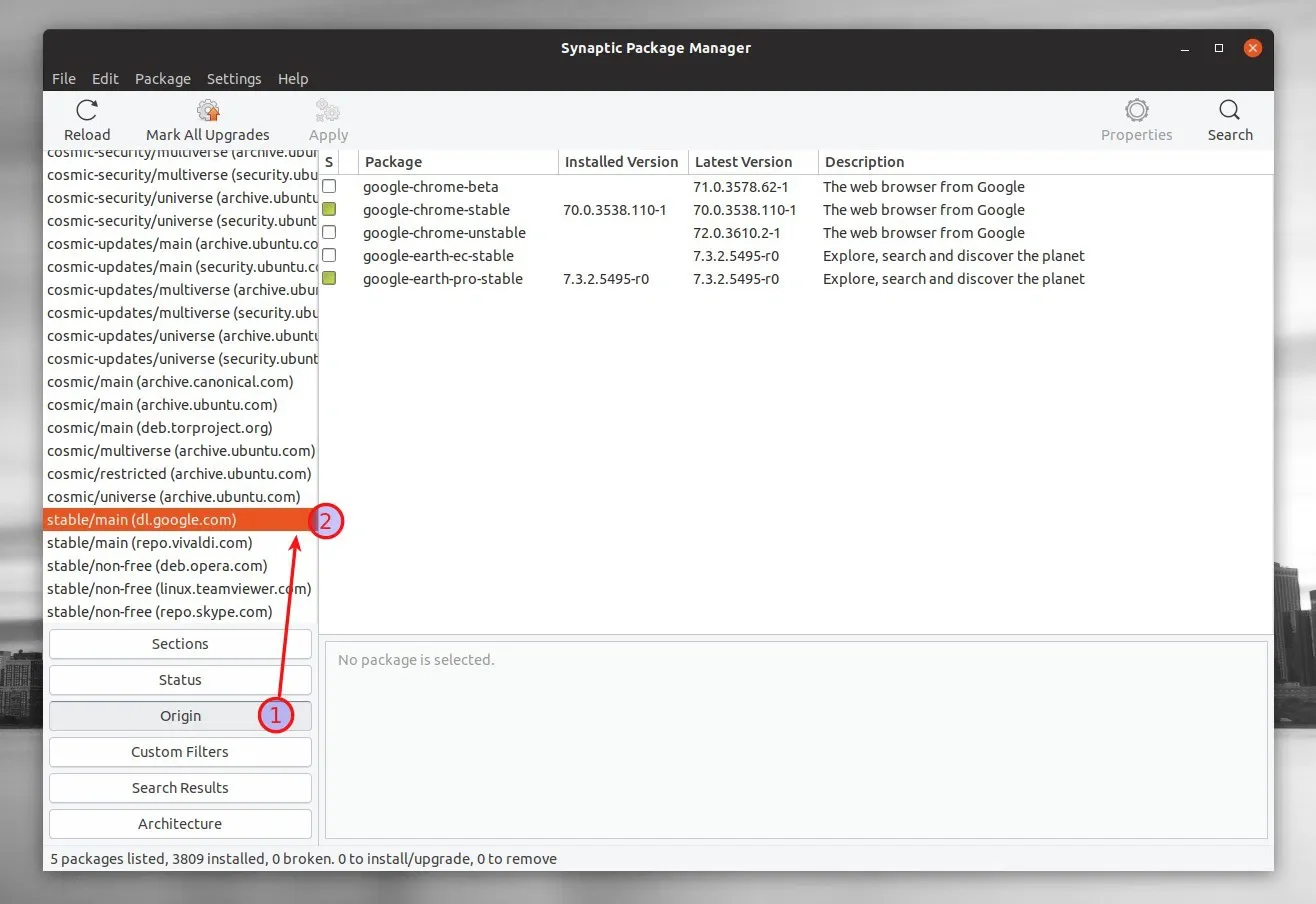Sort by Latest Version column header

point(753,162)
